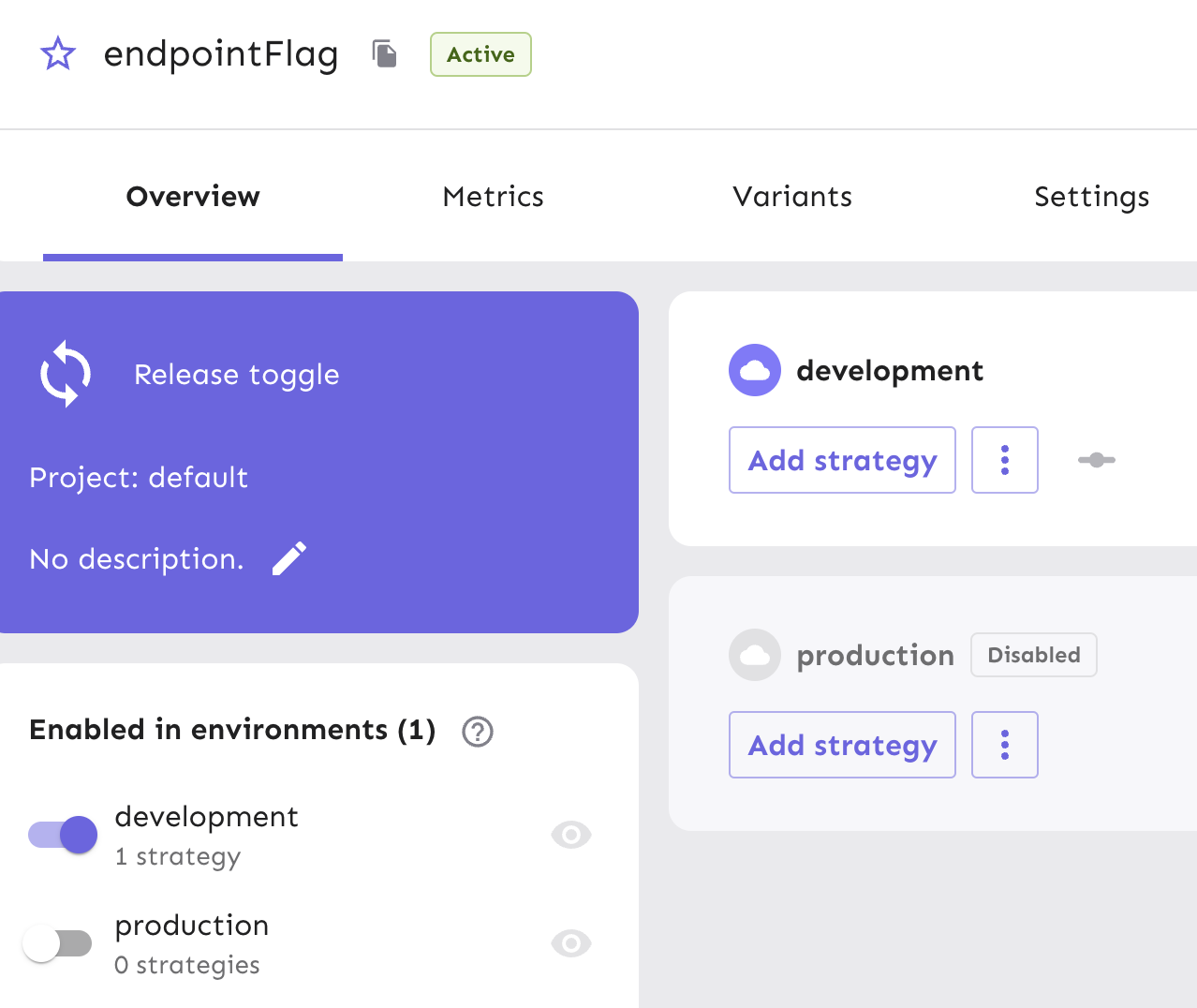The width and height of the screenshot is (1197, 1008).
Task: Click Add strategy in production environment
Action: [x=841, y=745]
